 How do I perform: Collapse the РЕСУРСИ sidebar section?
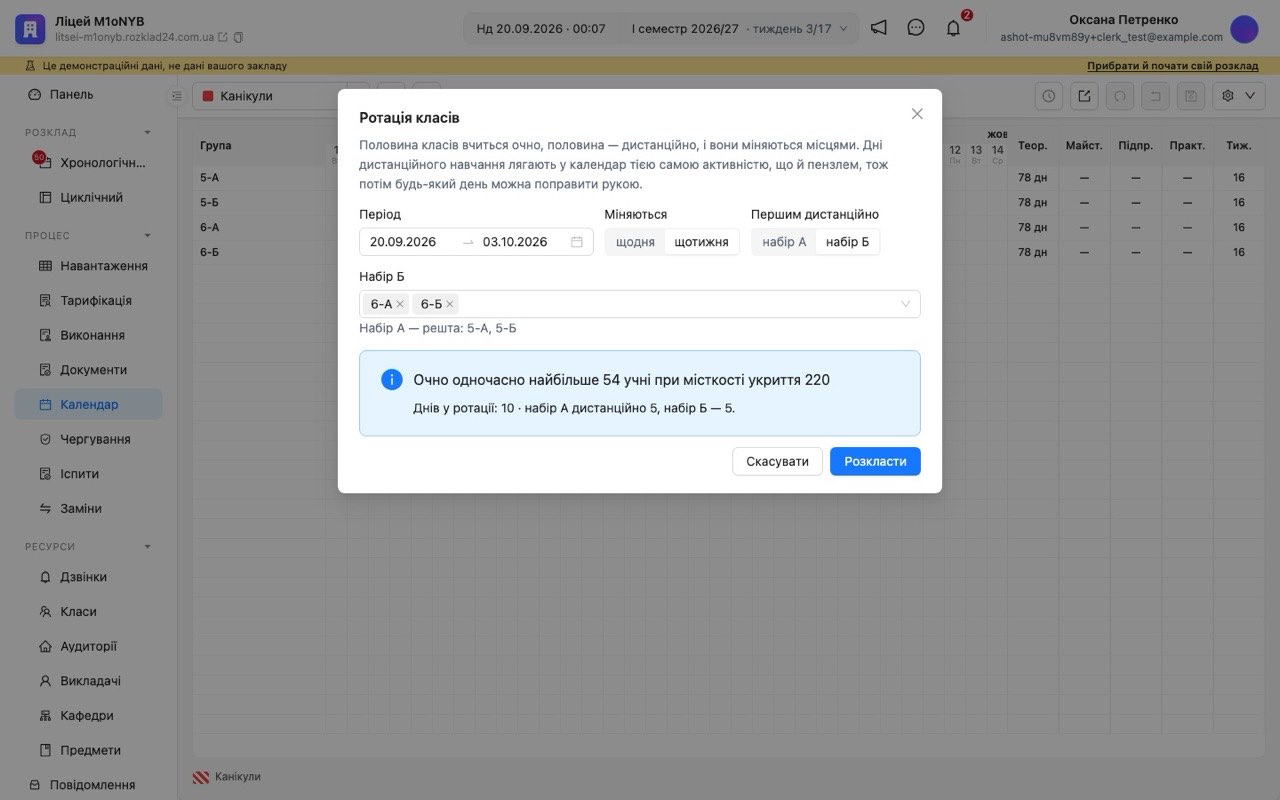point(148,547)
